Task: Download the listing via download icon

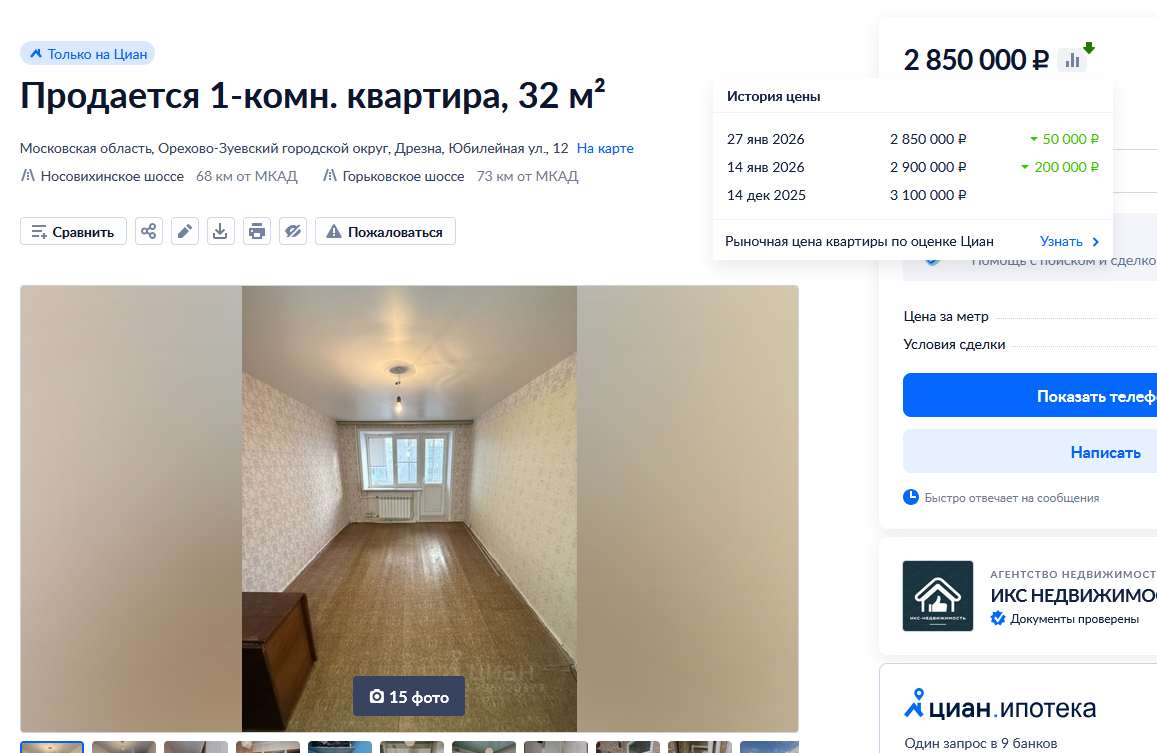Action: [221, 231]
